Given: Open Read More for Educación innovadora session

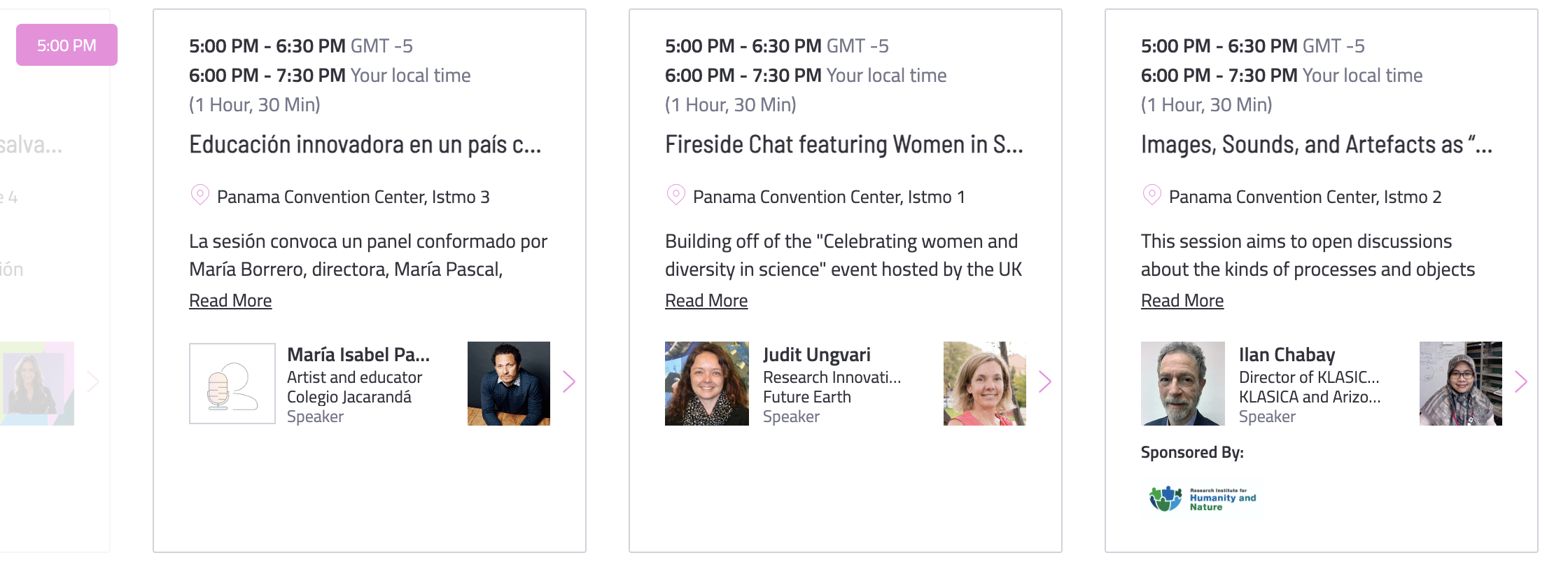Looking at the screenshot, I should (230, 300).
